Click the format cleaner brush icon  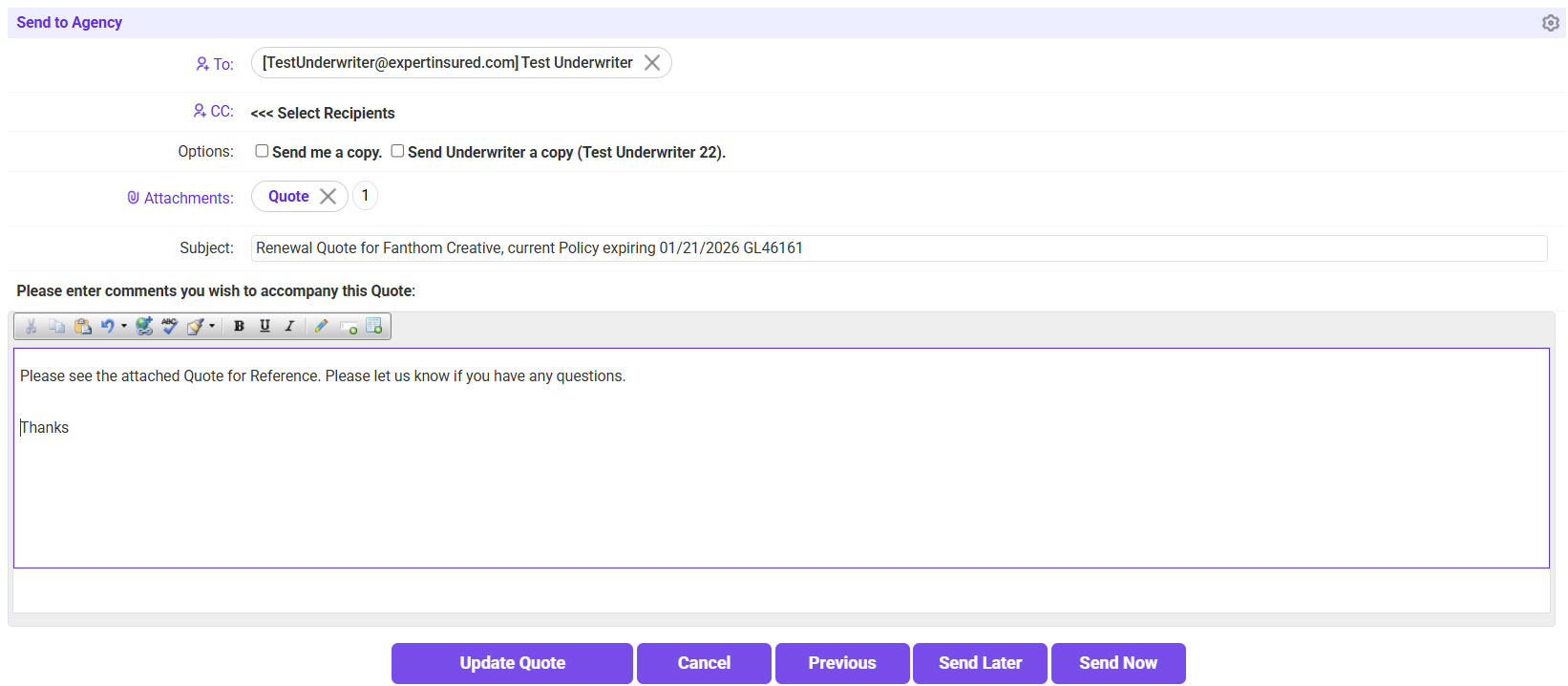(195, 327)
